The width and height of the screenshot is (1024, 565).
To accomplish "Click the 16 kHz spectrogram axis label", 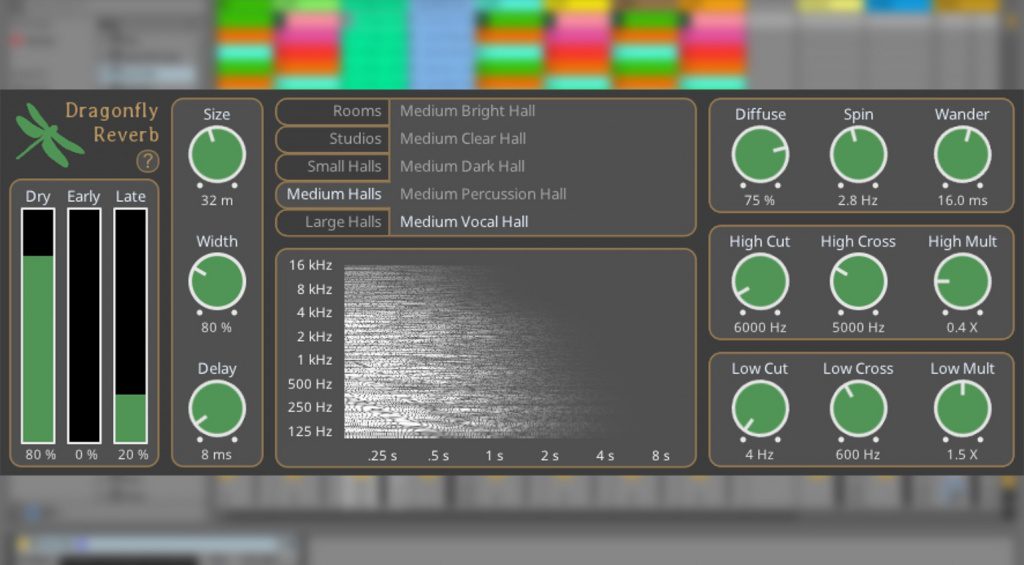I will coord(311,265).
